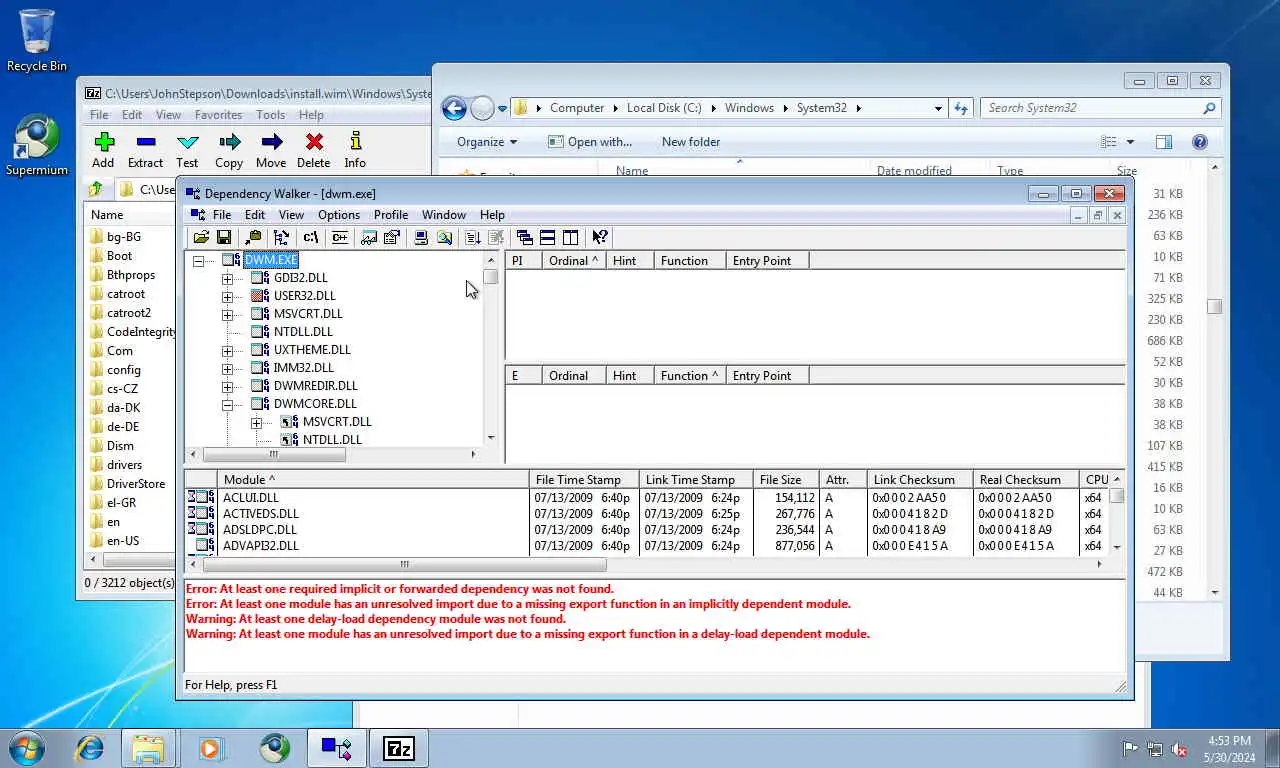The height and width of the screenshot is (768, 1280).
Task: Click Explorer's New folder button
Action: pyautogui.click(x=691, y=142)
